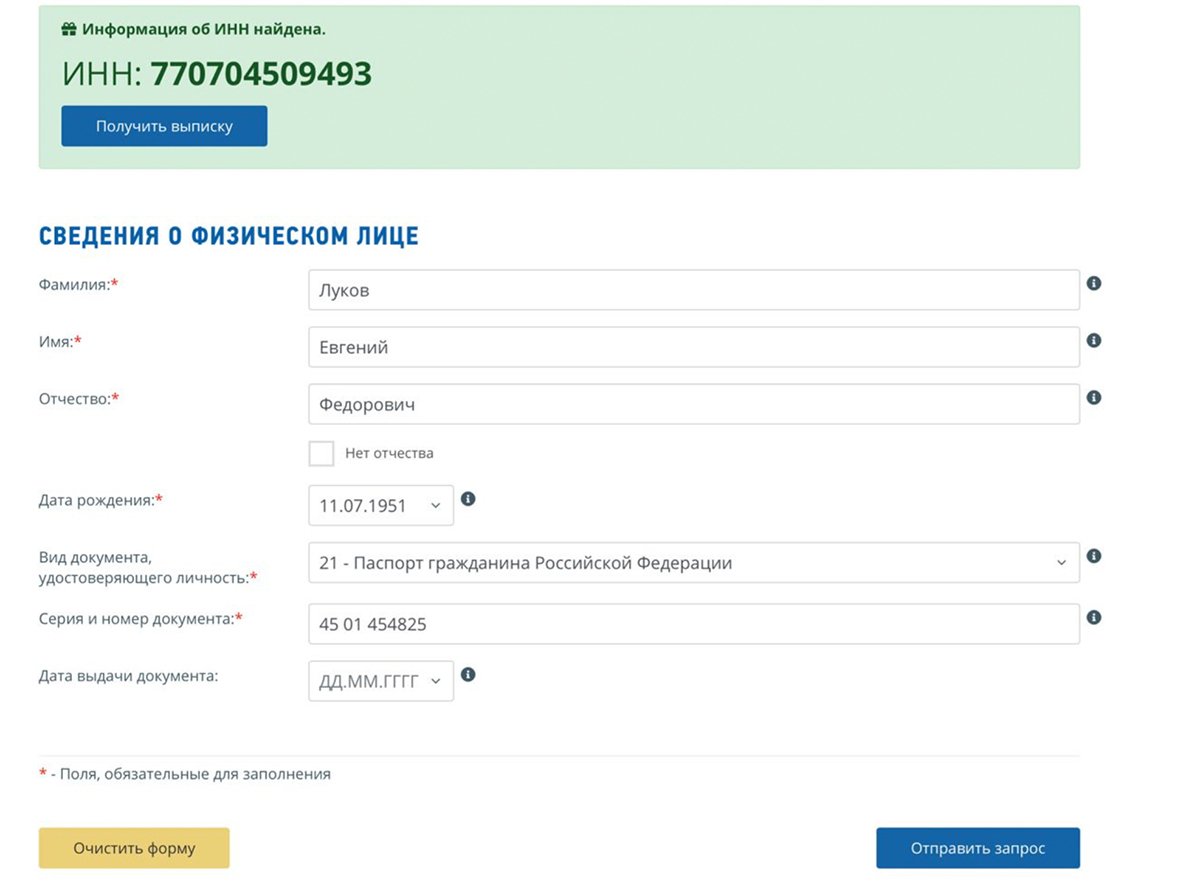
Task: Focus the Имя text field
Action: tap(693, 347)
